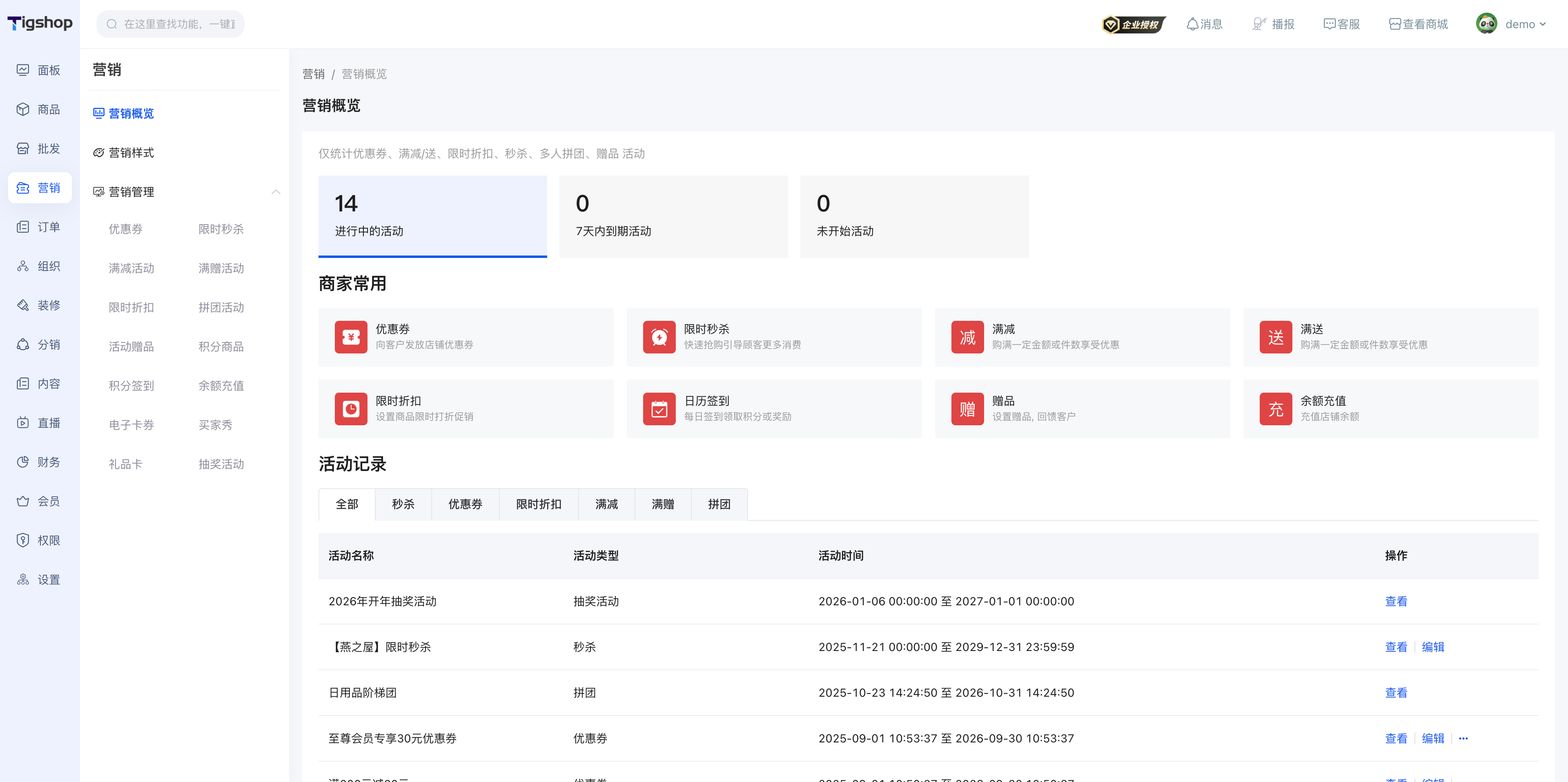The image size is (1568, 782).
Task: Click the red 减 满减 card icon
Action: coord(968,337)
